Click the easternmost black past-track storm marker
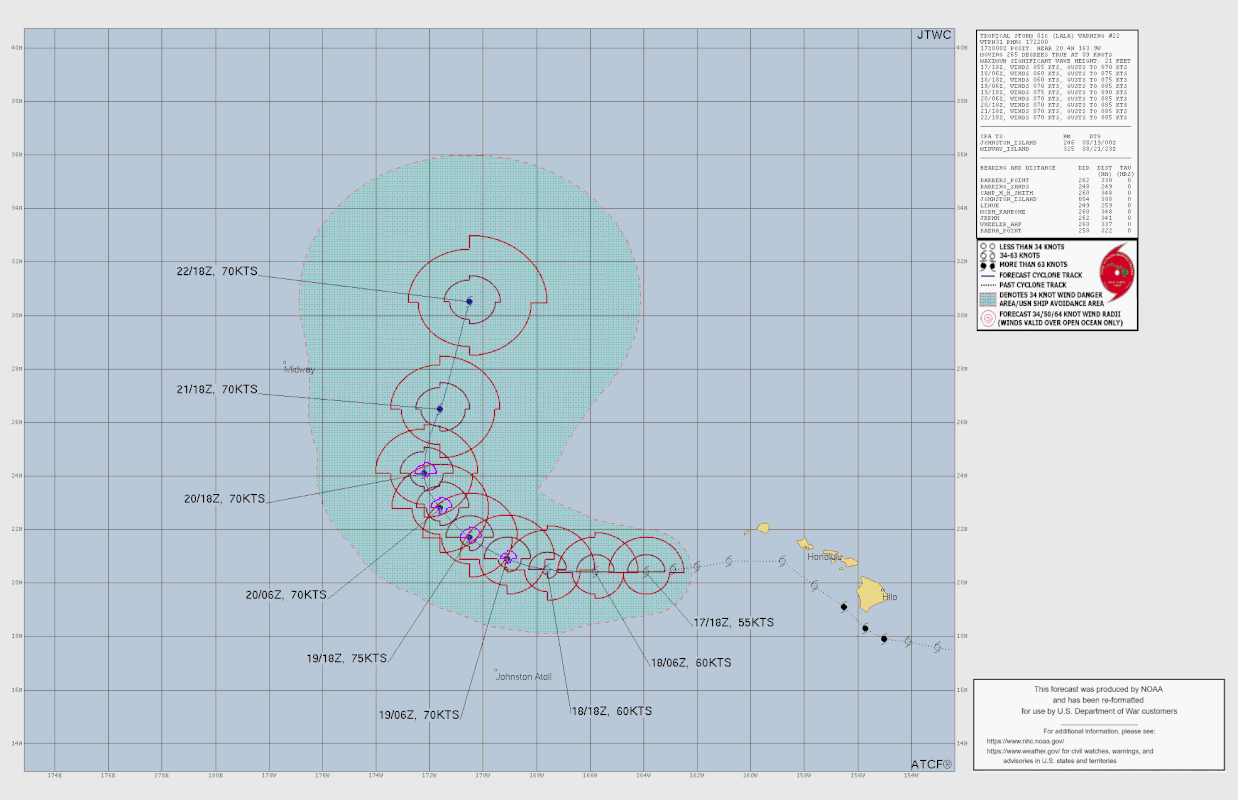The height and width of the screenshot is (800, 1238). (x=884, y=638)
